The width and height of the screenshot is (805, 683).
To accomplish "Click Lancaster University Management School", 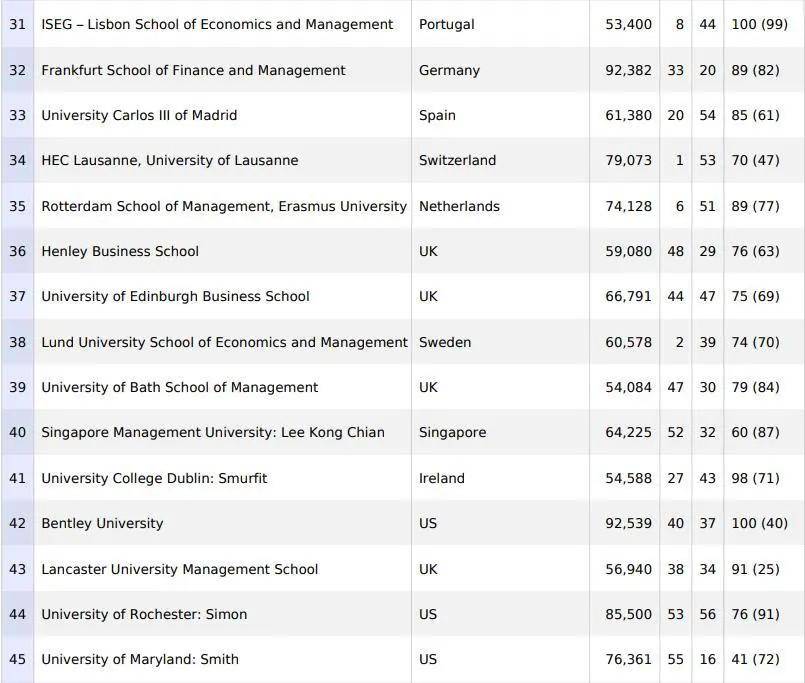I will click(179, 569).
